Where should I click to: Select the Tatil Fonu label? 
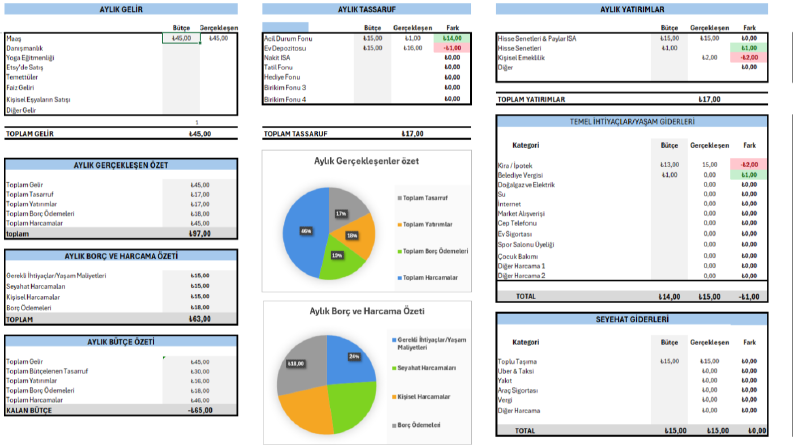[278, 67]
